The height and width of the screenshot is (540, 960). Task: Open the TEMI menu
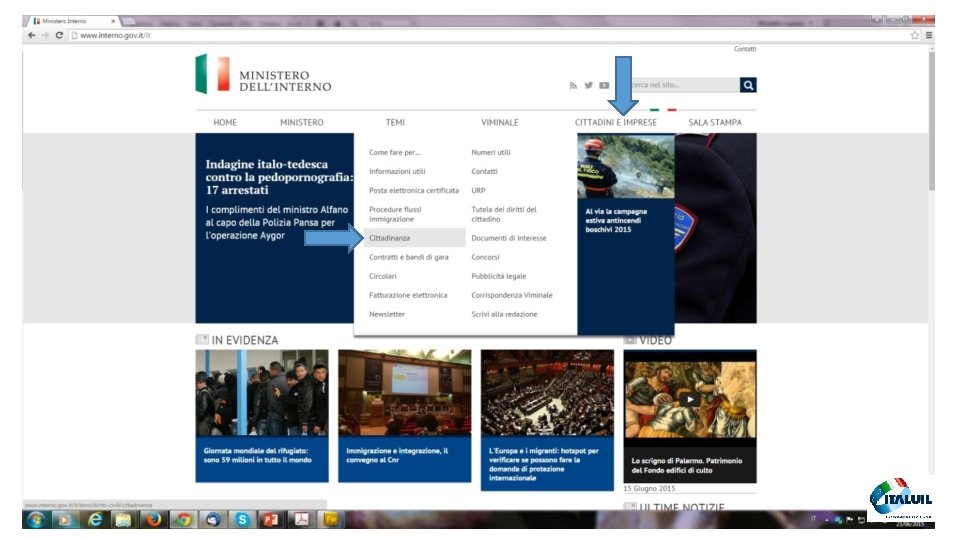[396, 122]
